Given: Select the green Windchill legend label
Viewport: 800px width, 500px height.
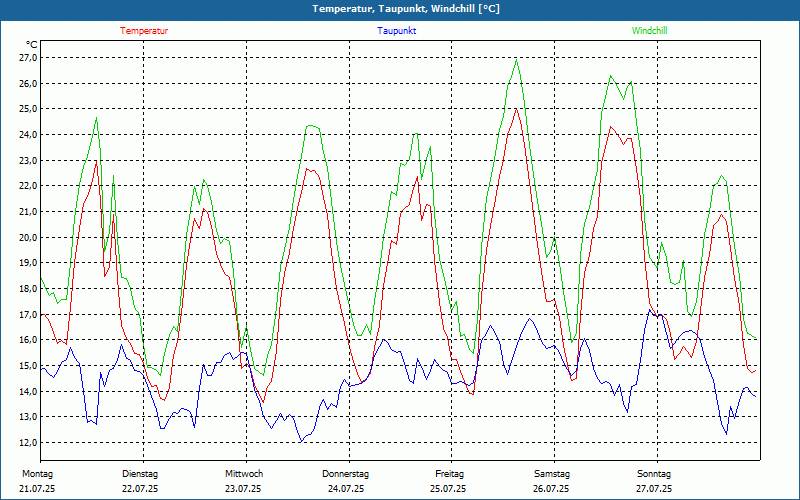Looking at the screenshot, I should (650, 31).
